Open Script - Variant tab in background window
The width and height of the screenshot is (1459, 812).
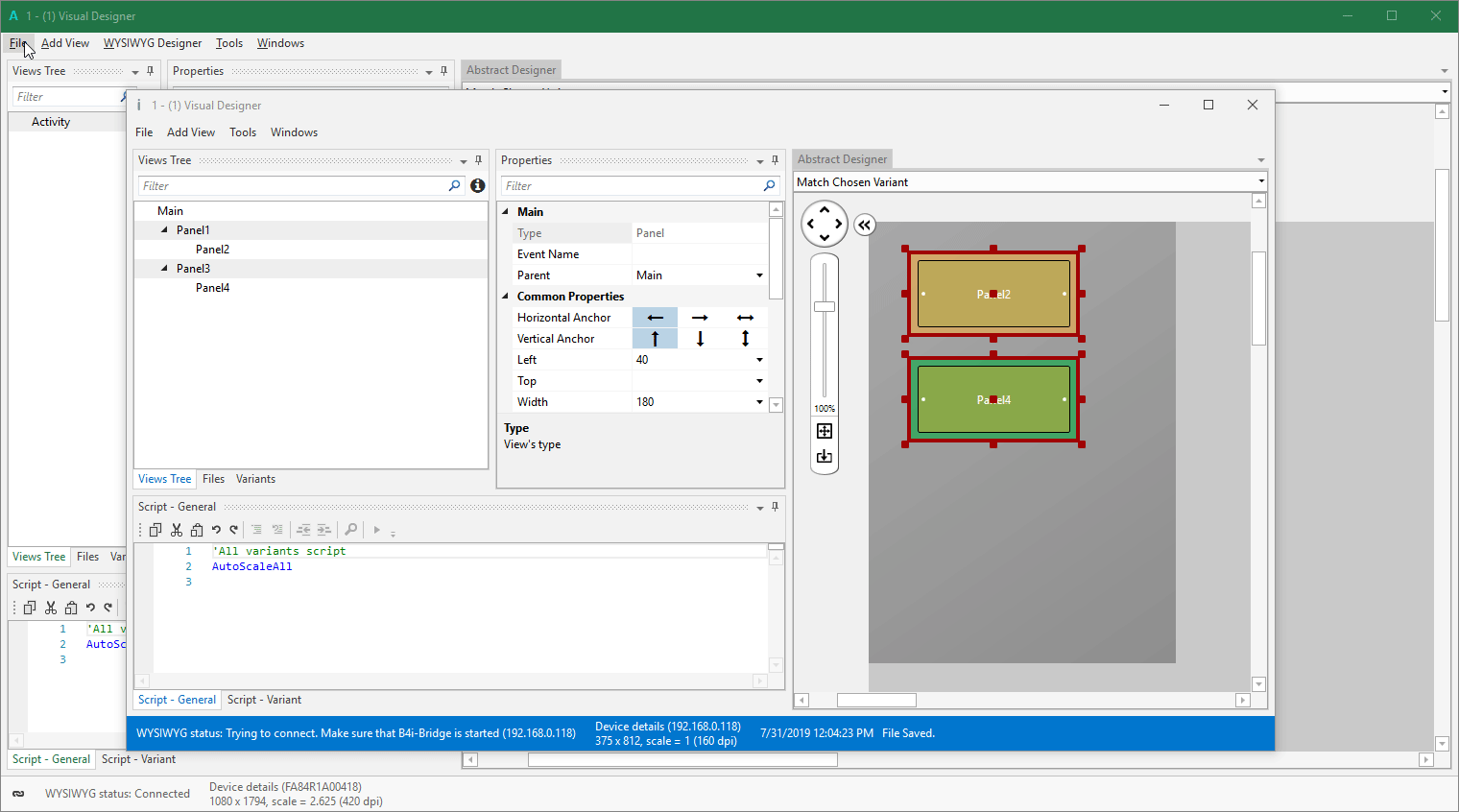138,759
